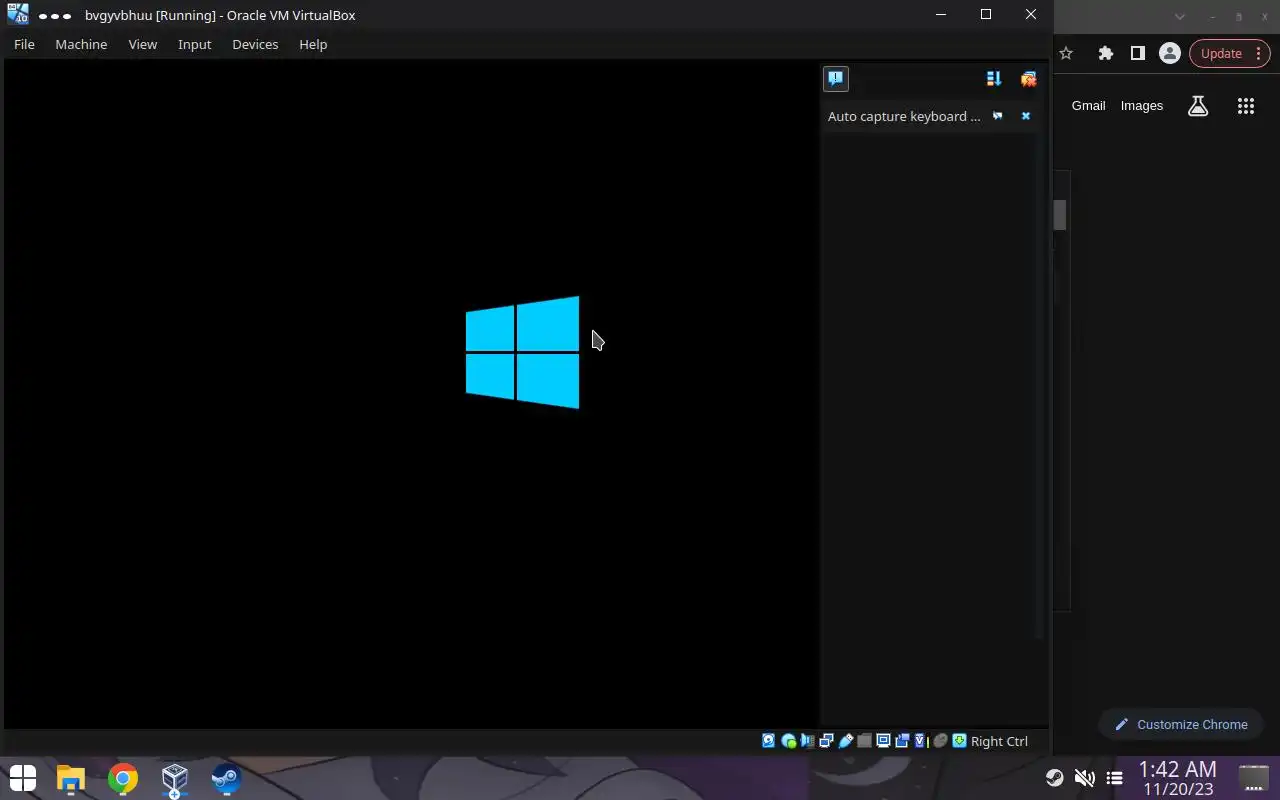This screenshot has height=800, width=1280.
Task: Open Chrome profile avatar
Action: tap(1169, 53)
